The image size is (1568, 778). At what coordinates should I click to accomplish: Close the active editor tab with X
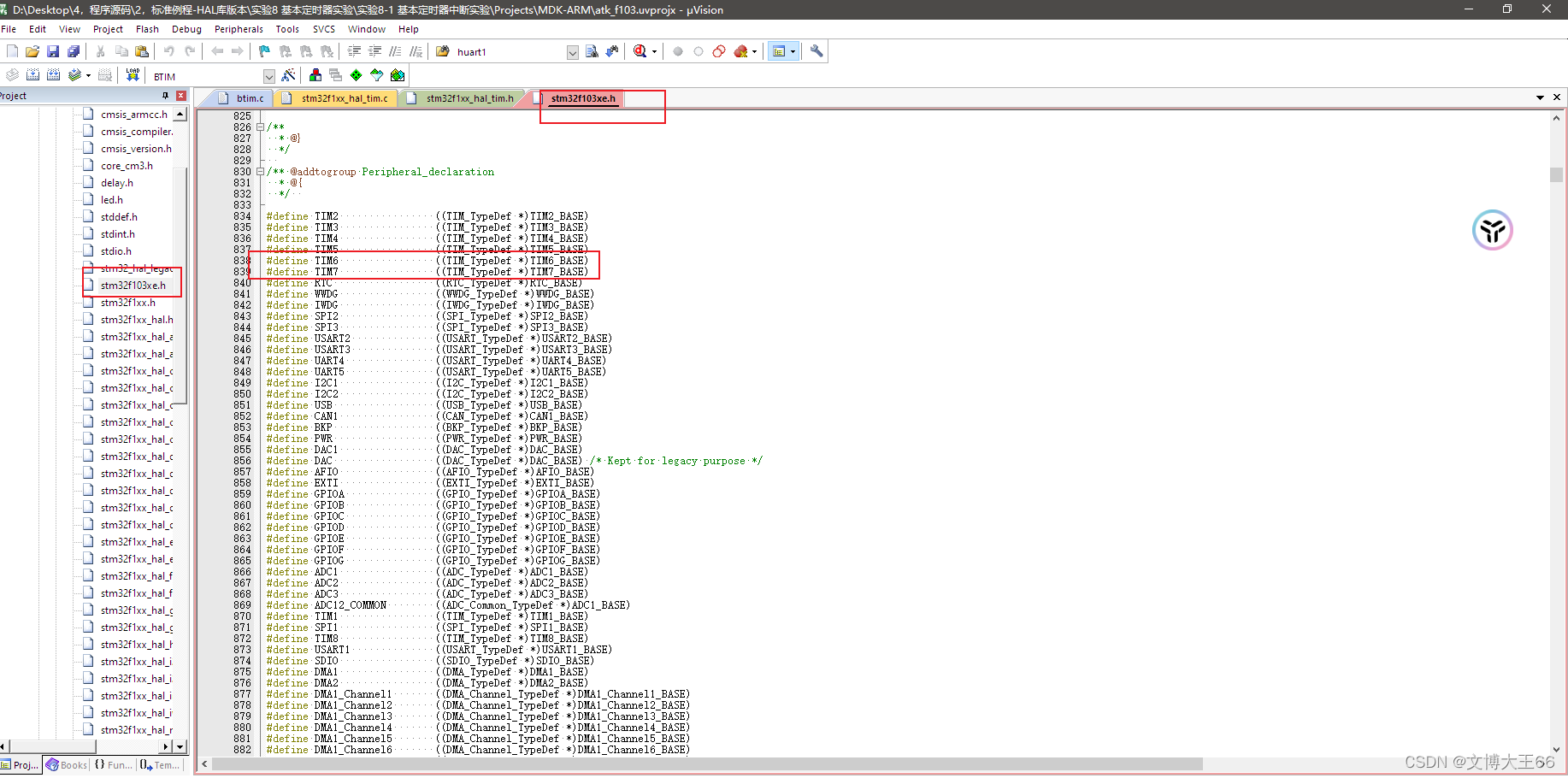(1557, 97)
